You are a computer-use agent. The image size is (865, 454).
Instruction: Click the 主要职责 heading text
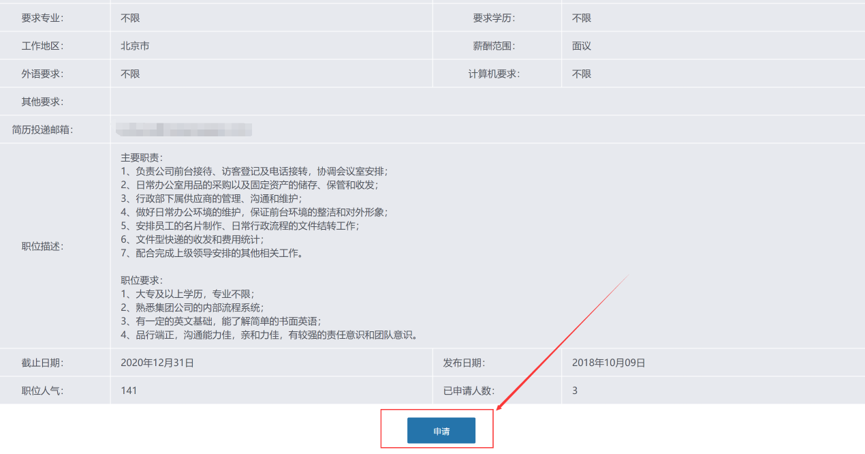tap(141, 158)
